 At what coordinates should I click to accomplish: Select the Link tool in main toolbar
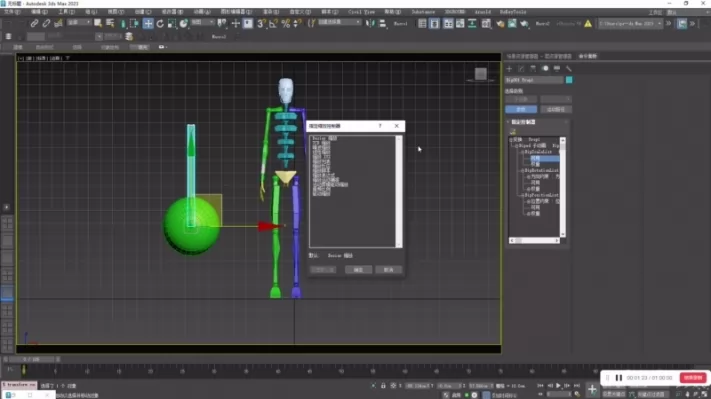coord(34,23)
